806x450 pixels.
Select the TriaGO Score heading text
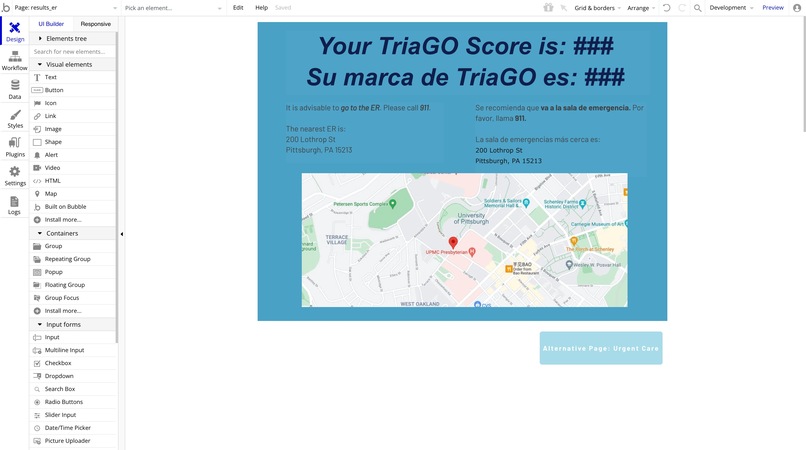coord(466,62)
